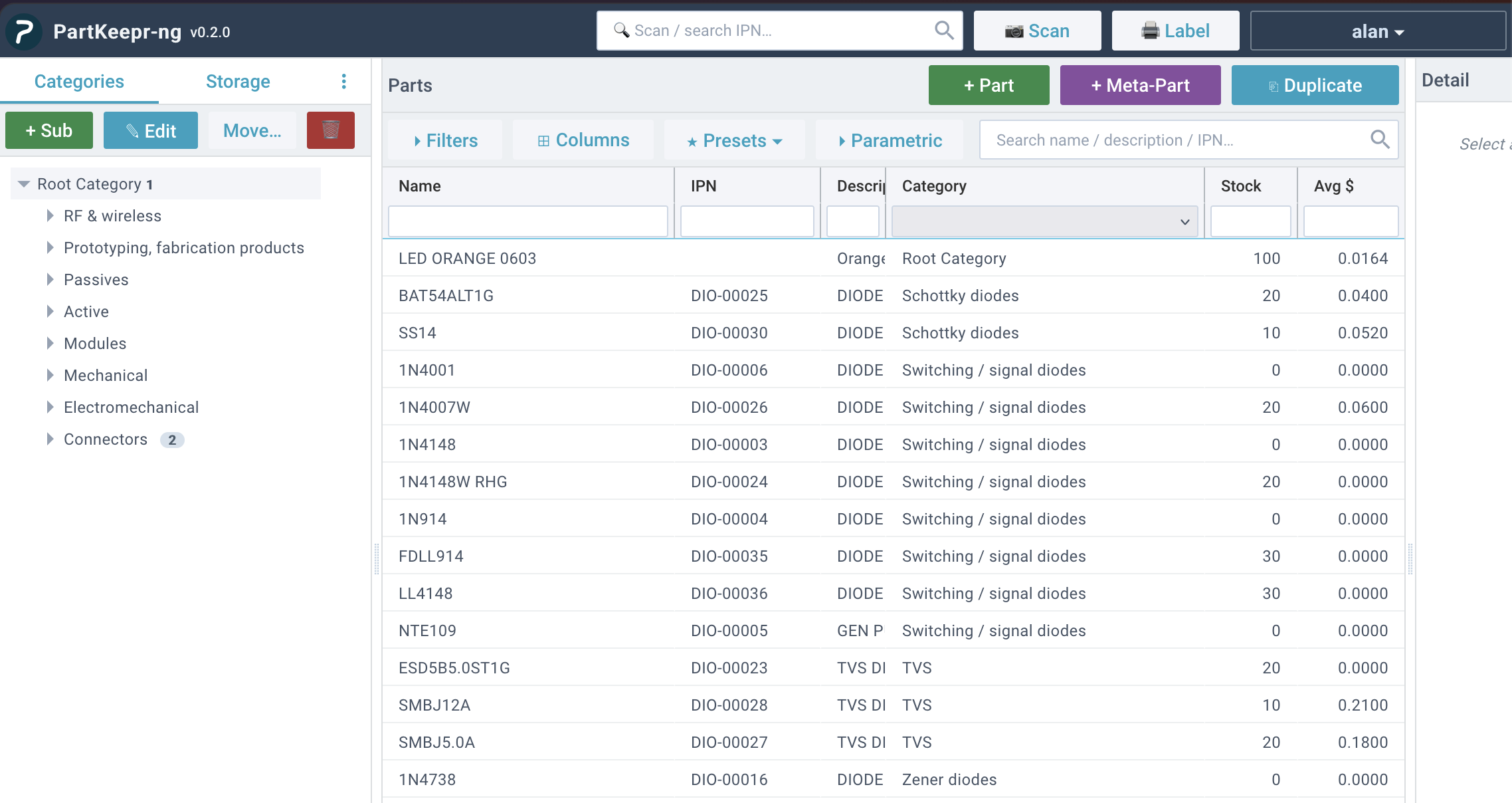The image size is (1512, 803).
Task: Switch to the Storage tab
Action: 238,81
